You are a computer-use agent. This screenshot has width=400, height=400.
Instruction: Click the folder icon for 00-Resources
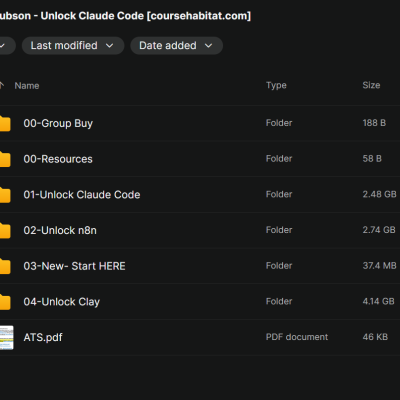(5, 159)
